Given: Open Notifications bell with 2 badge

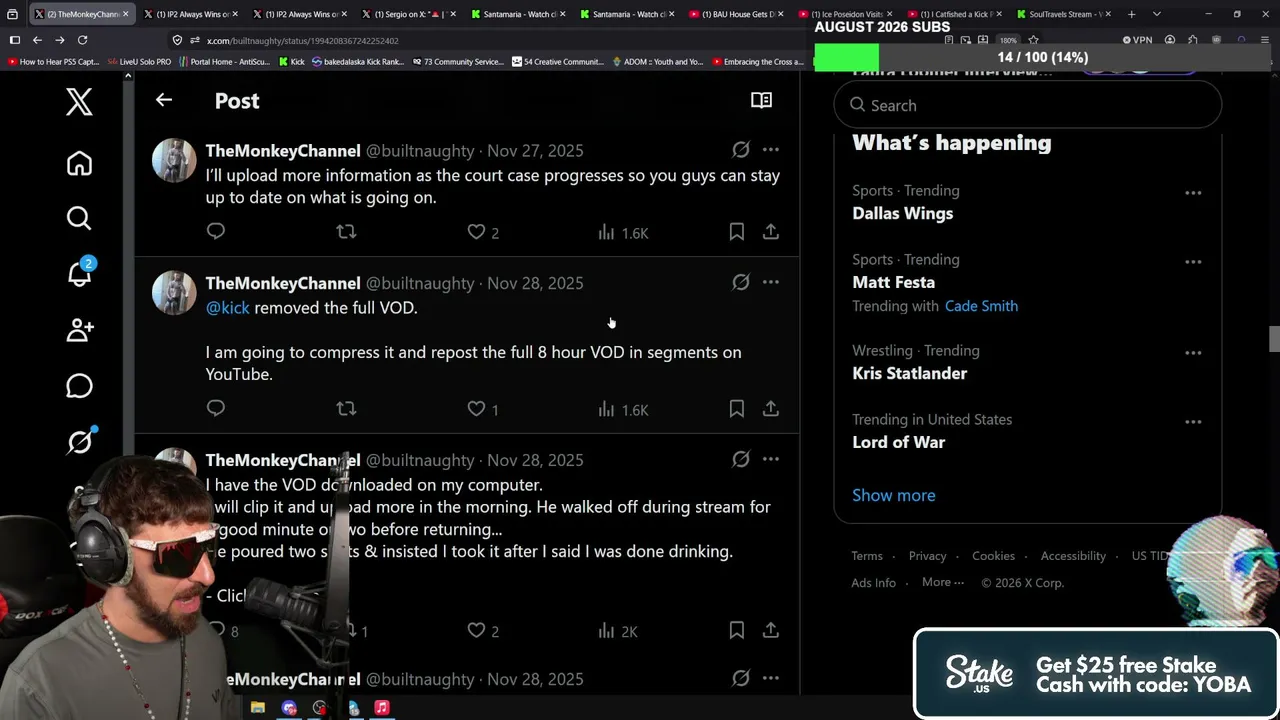Looking at the screenshot, I should [x=79, y=273].
